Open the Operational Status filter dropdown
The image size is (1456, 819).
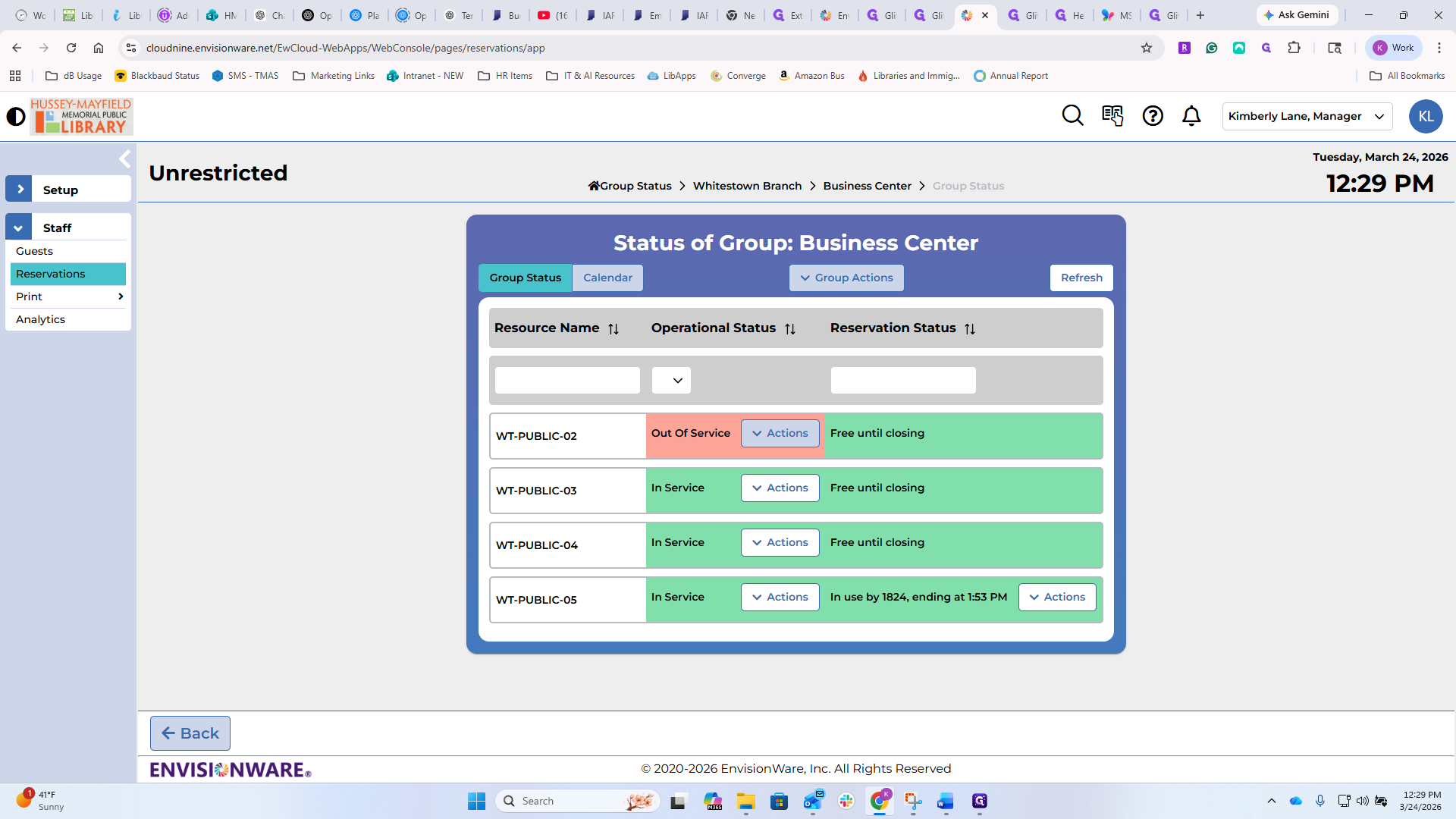coord(671,381)
